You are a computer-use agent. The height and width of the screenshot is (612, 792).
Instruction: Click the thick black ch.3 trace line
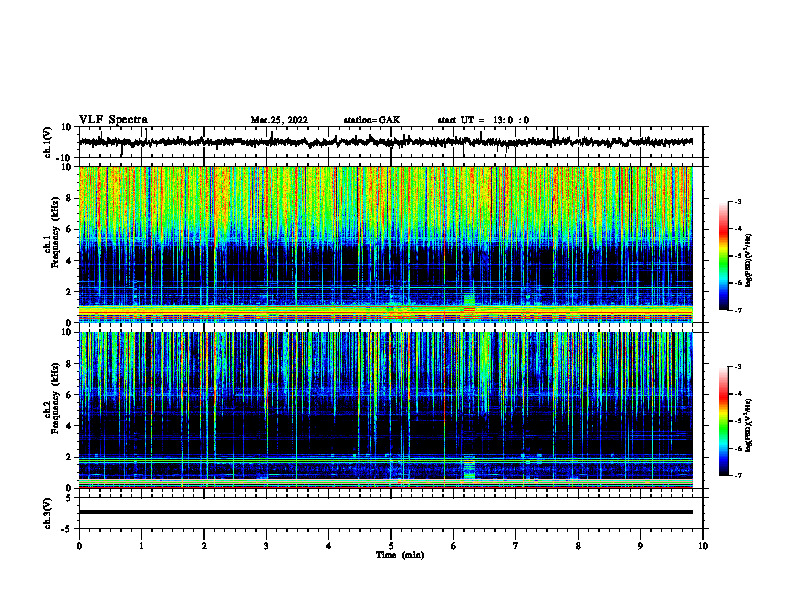pyautogui.click(x=385, y=512)
